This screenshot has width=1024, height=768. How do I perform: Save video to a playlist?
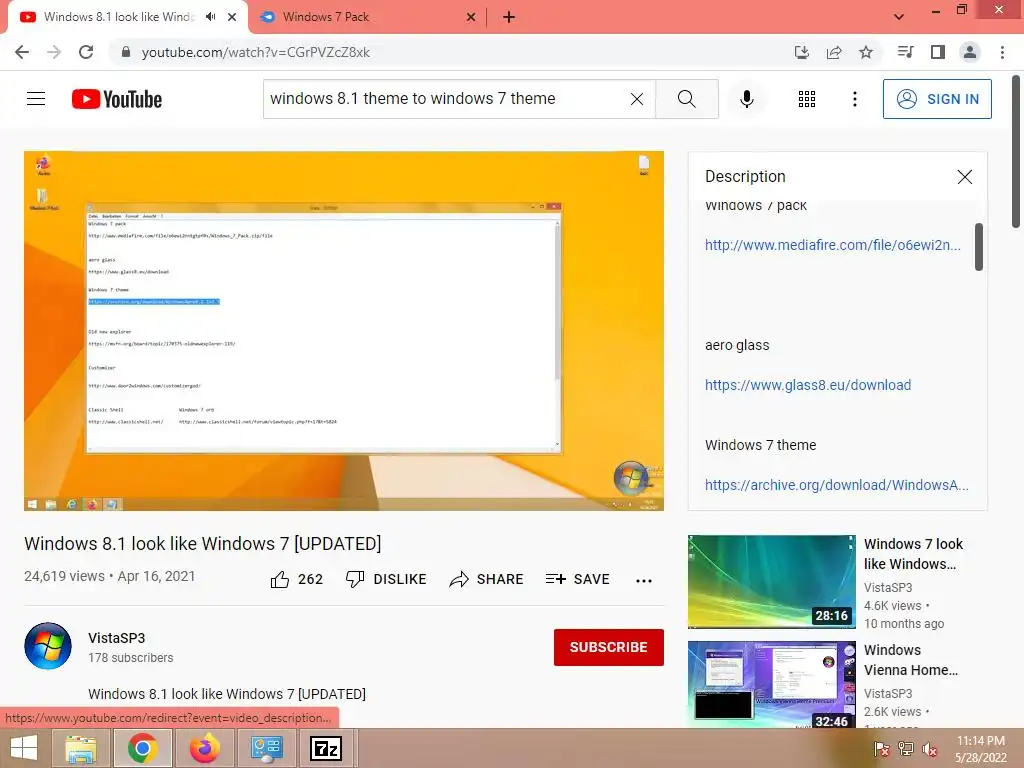click(x=578, y=579)
